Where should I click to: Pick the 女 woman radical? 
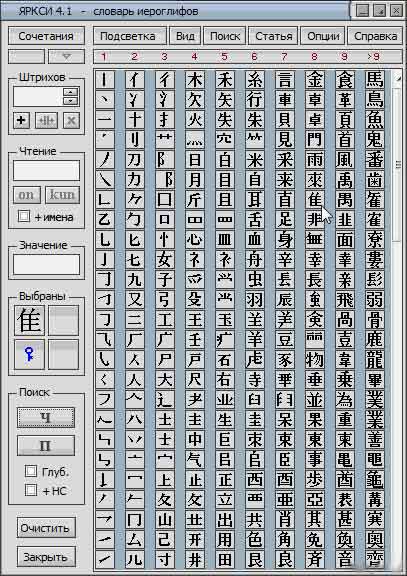pos(165,260)
